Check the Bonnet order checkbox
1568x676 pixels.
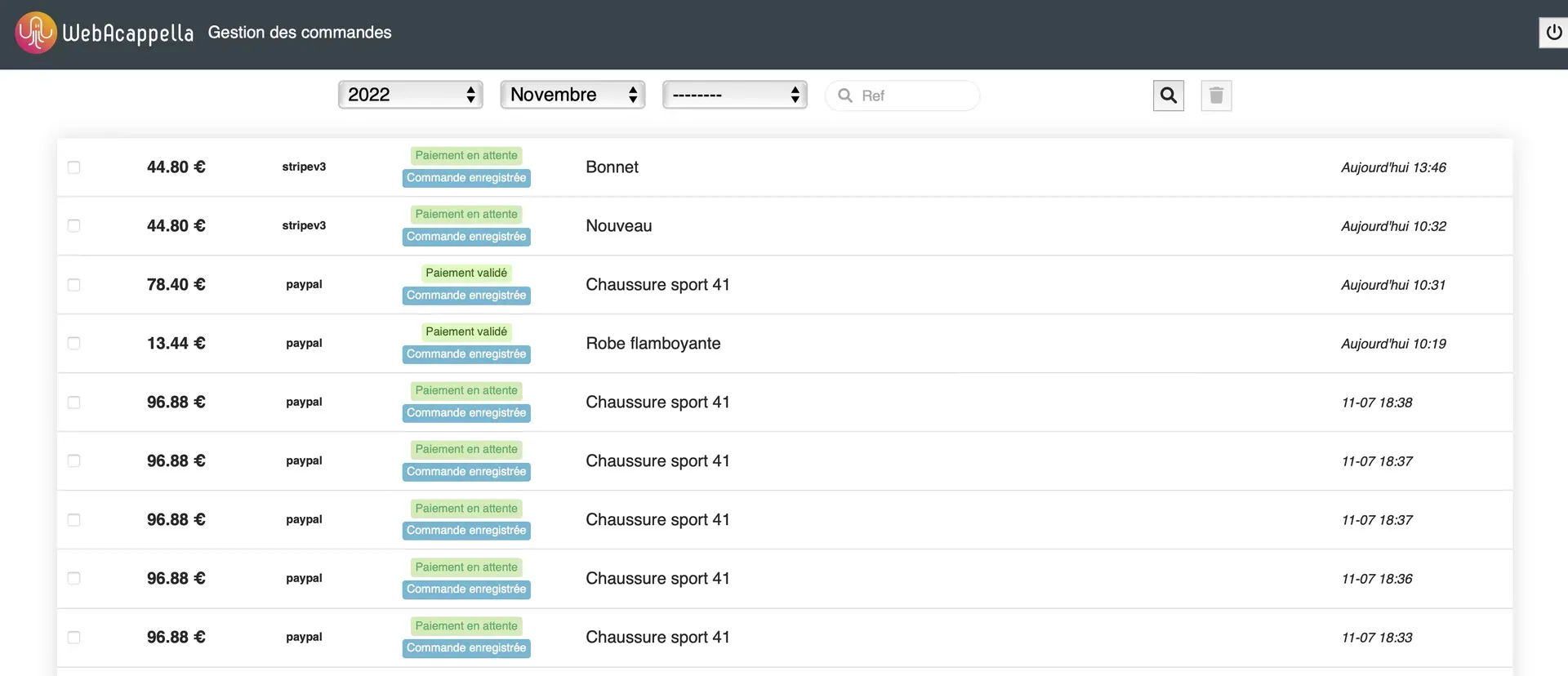tap(73, 167)
